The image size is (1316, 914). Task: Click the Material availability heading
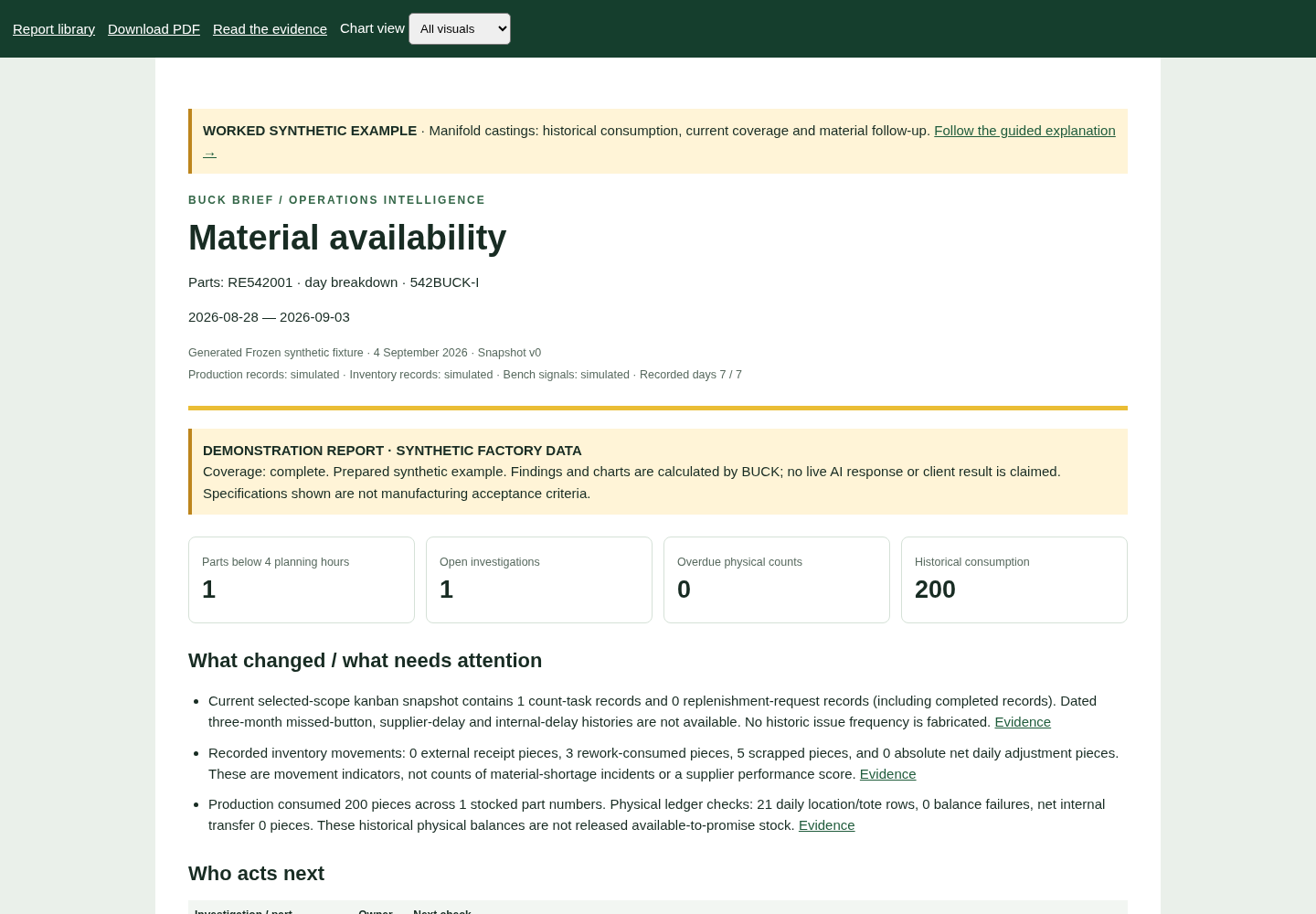tap(347, 238)
